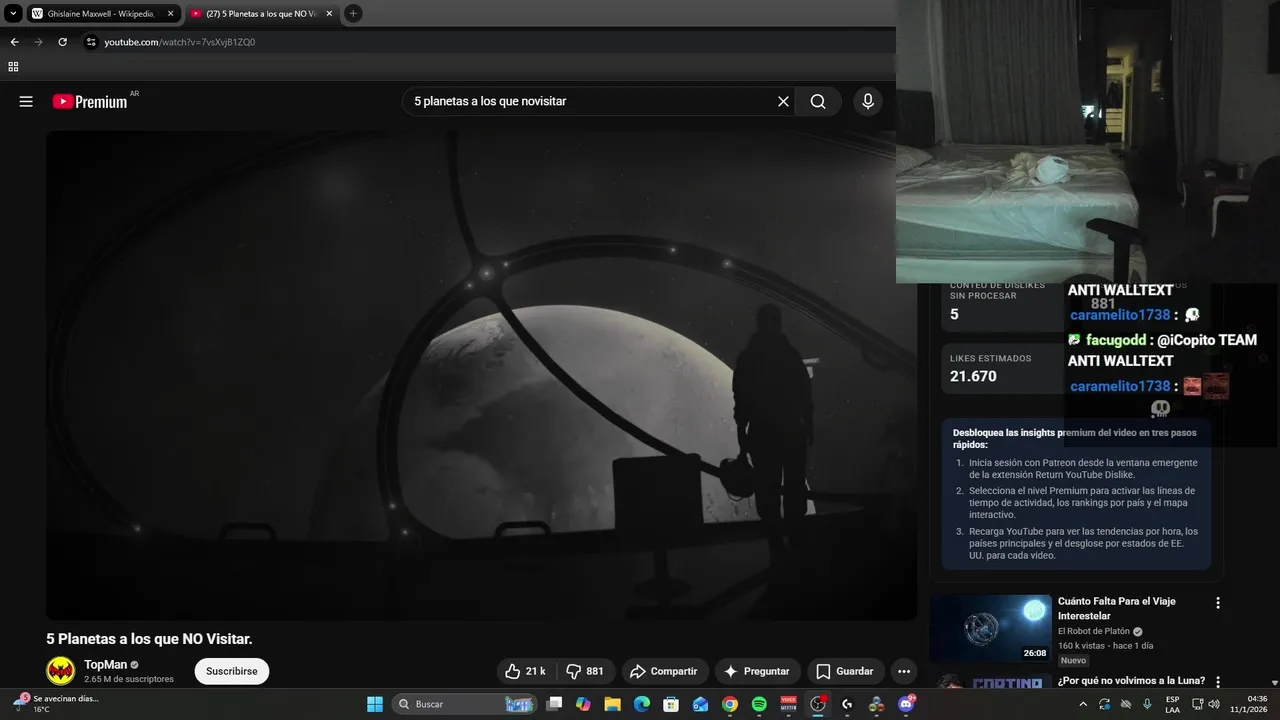This screenshot has width=1280, height=720.
Task: Dislike the video showing 881
Action: tap(585, 671)
